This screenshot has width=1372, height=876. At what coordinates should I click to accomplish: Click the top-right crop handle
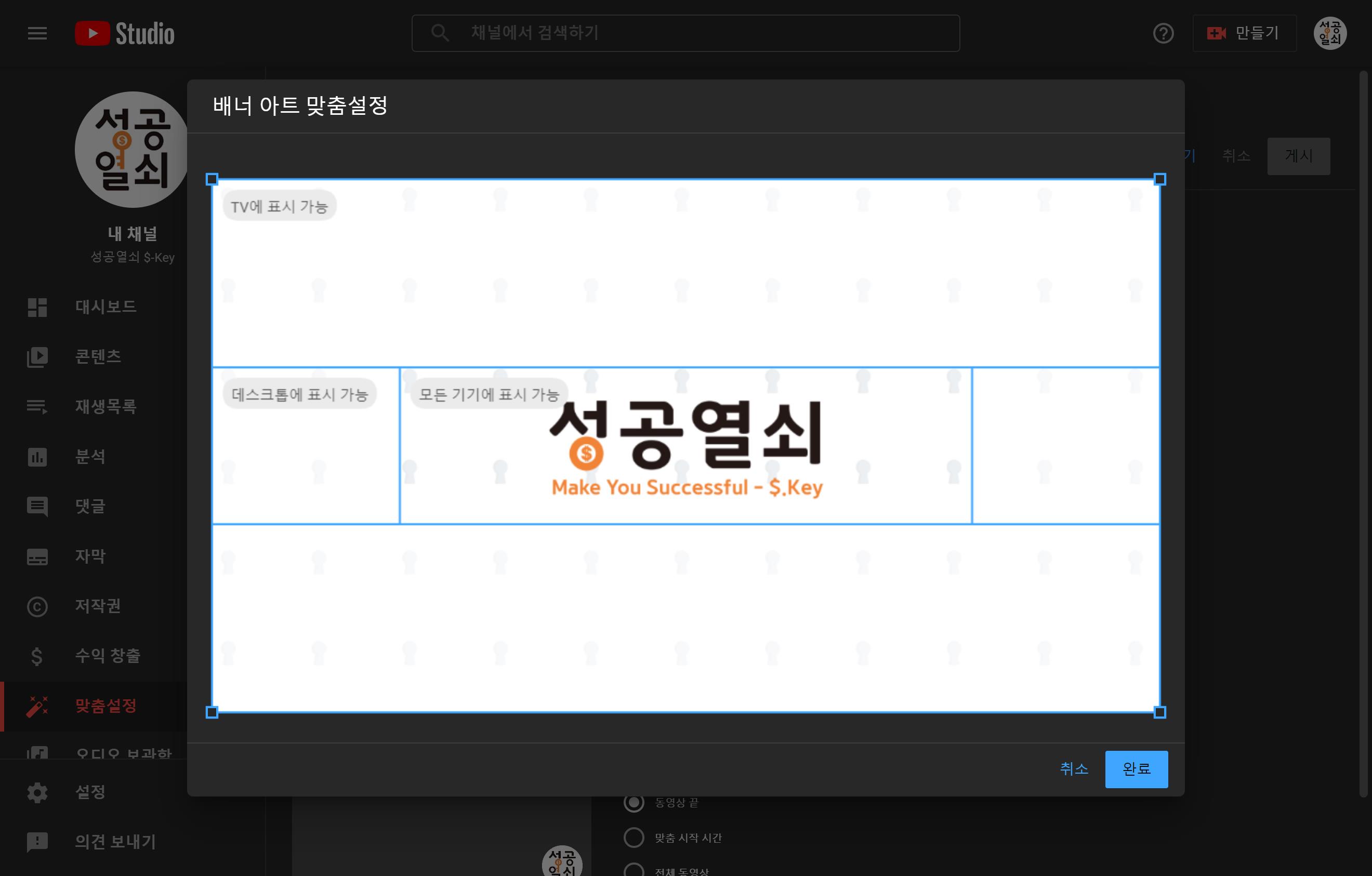point(1159,179)
